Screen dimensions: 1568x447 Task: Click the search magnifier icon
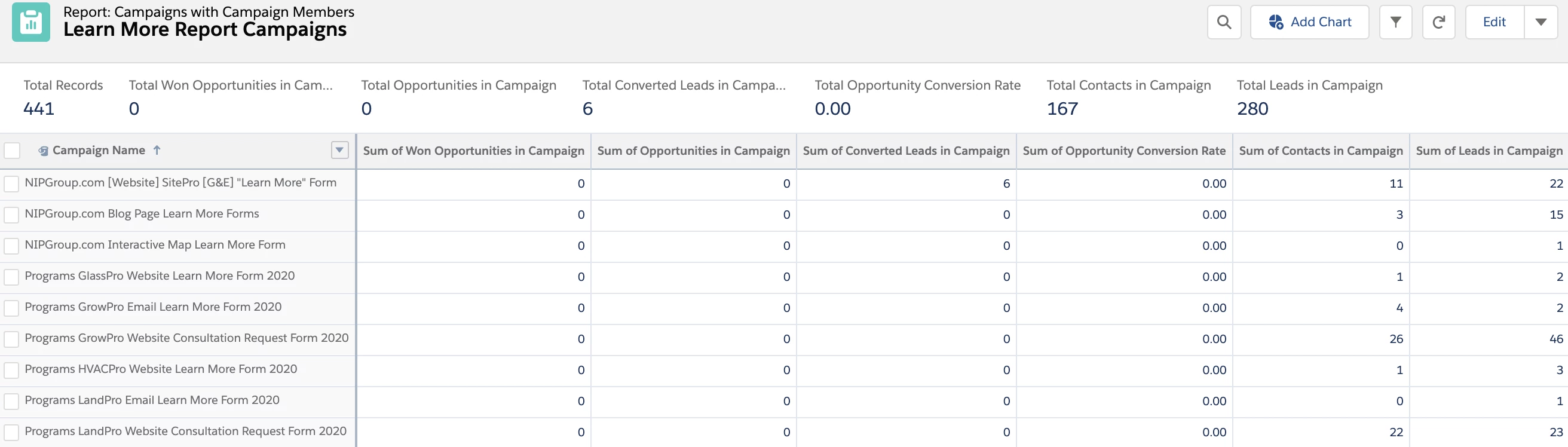point(1223,23)
